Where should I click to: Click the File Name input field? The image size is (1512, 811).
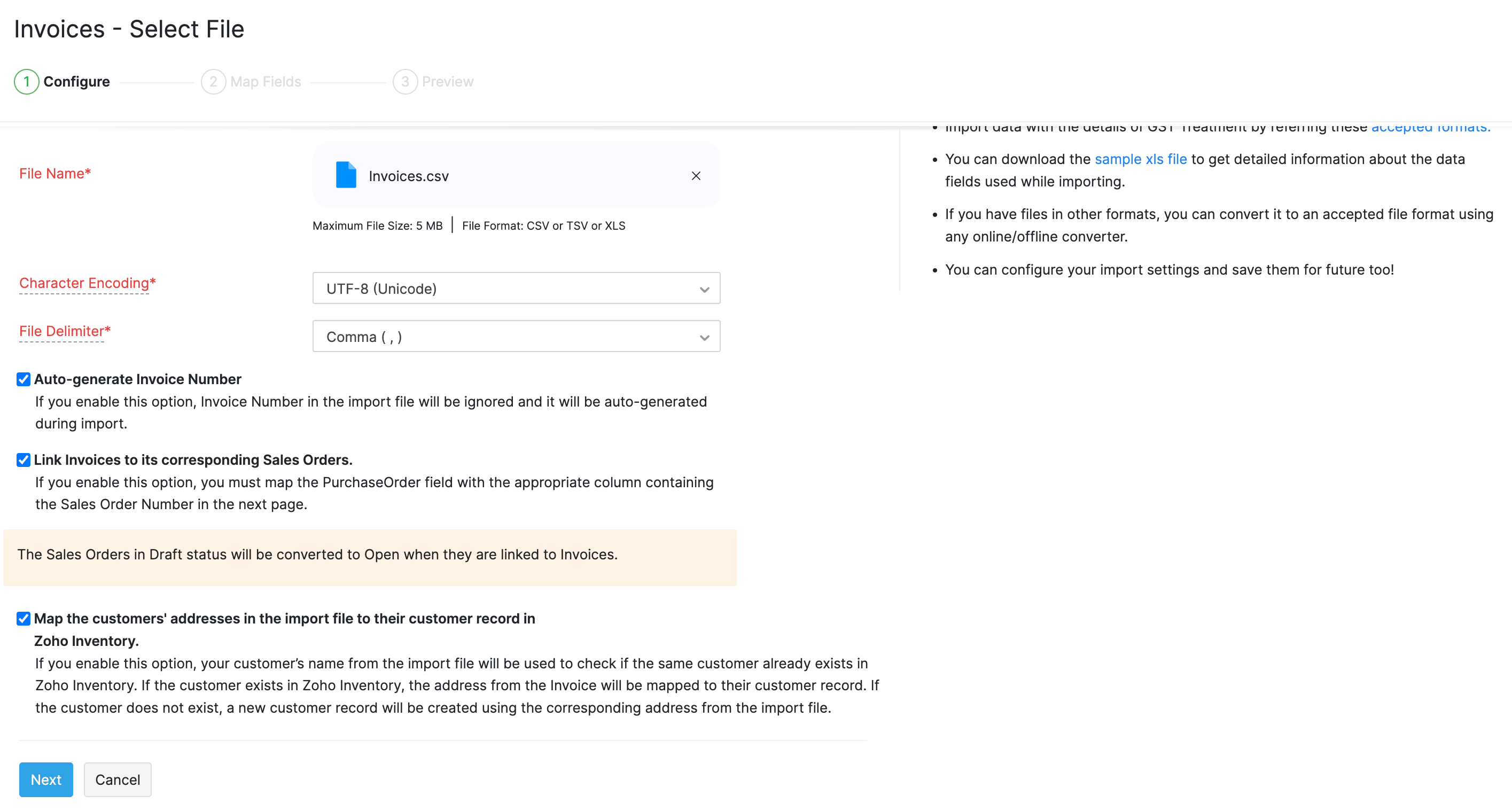point(516,175)
